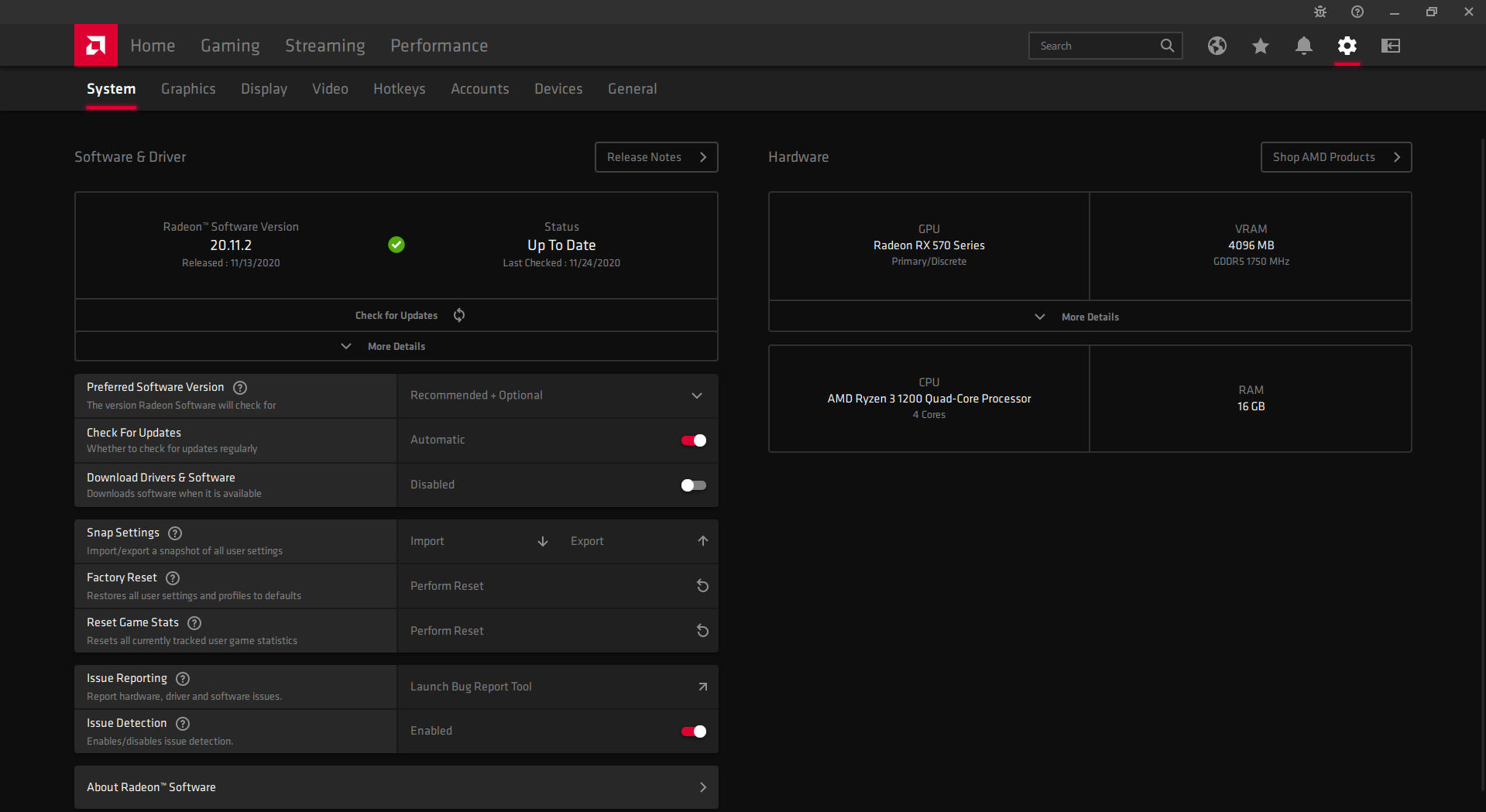This screenshot has width=1486, height=812.
Task: Toggle automatic Check For Updates switch
Action: coord(694,440)
